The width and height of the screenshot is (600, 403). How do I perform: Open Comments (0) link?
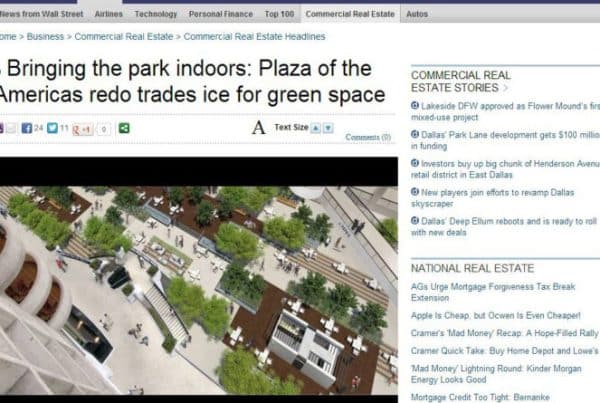pos(368,137)
